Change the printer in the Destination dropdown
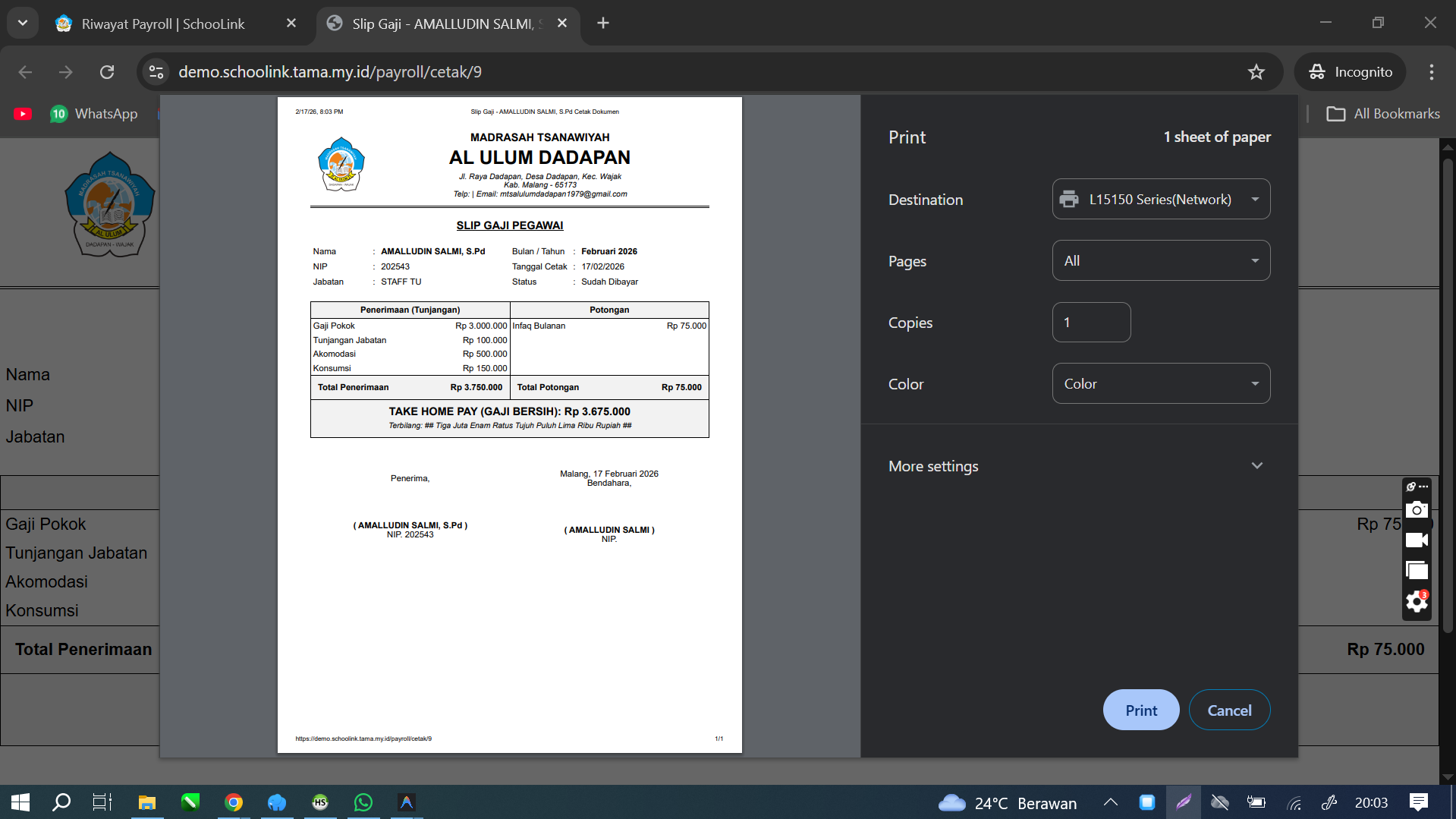Screen dimensions: 1456x819 coord(1160,199)
